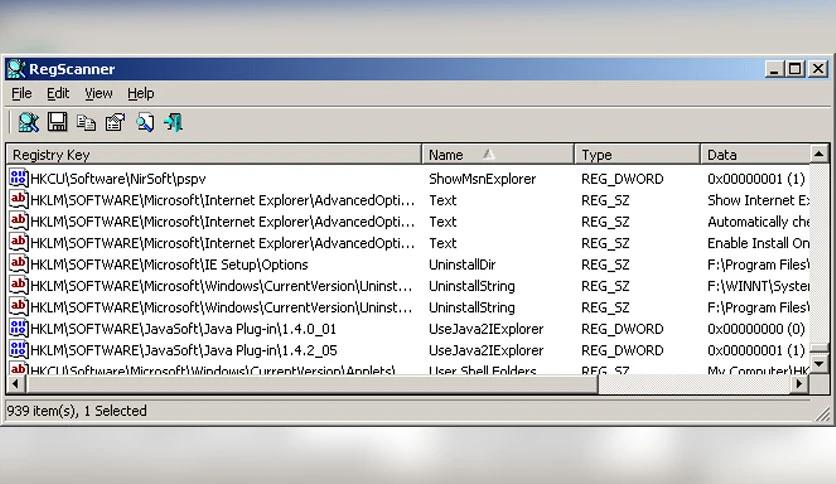Open the Edit menu
Viewport: 836px width, 484px height.
click(x=58, y=93)
